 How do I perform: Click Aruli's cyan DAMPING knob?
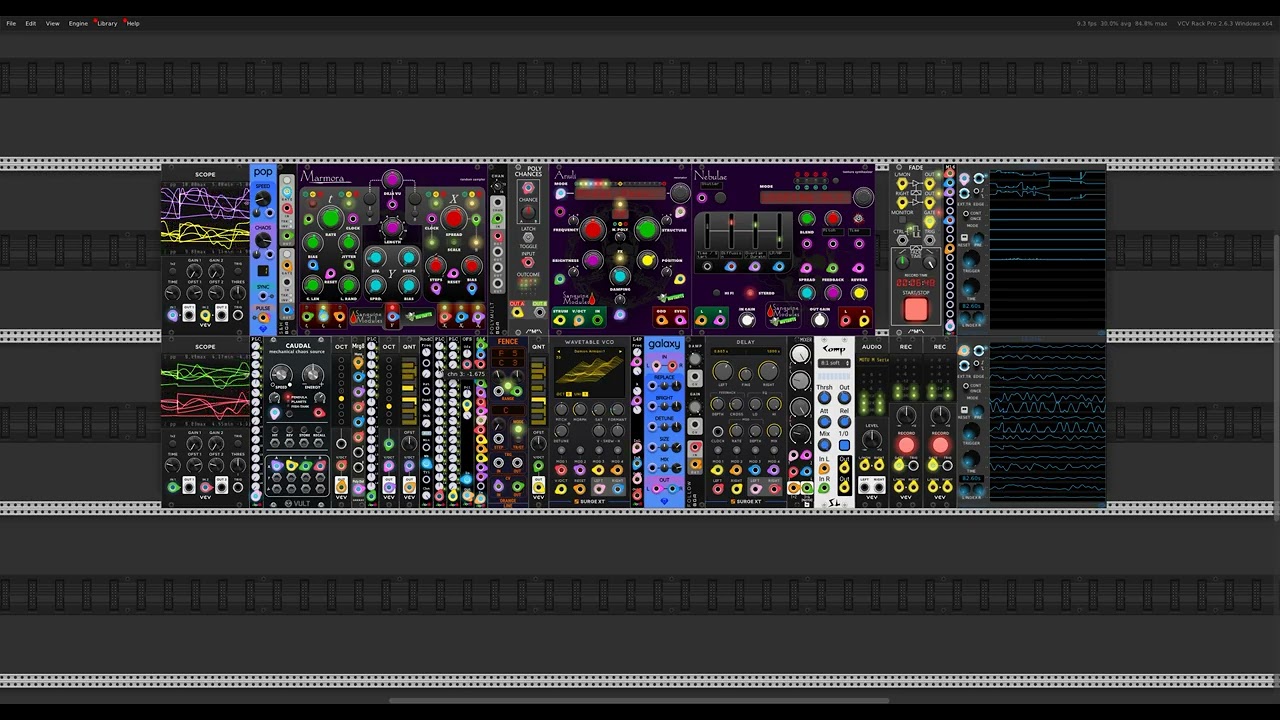[620, 276]
